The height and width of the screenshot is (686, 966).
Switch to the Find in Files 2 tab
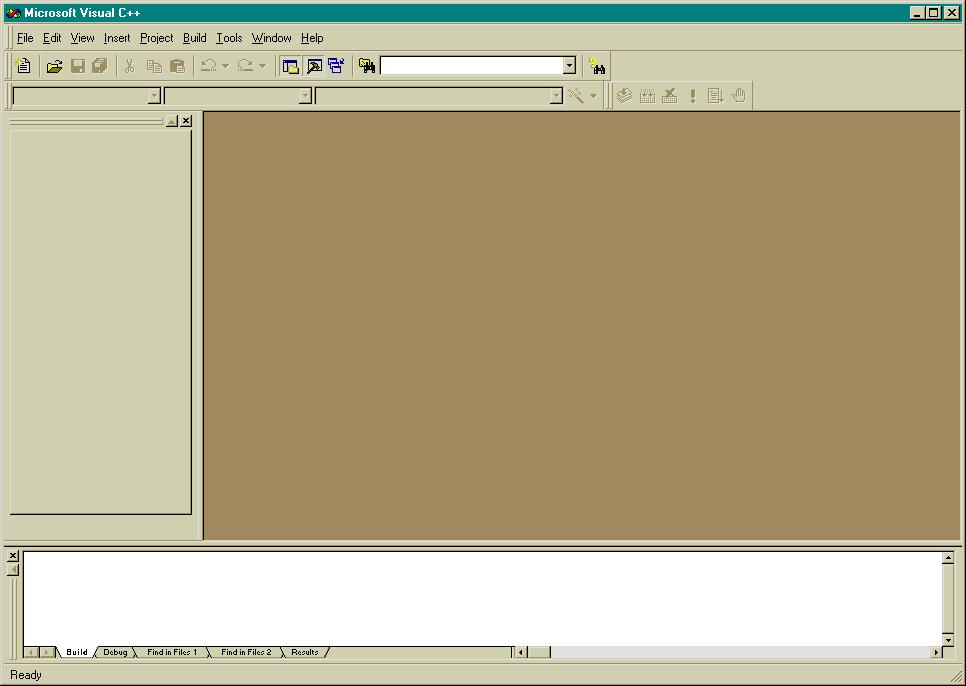[x=246, y=652]
